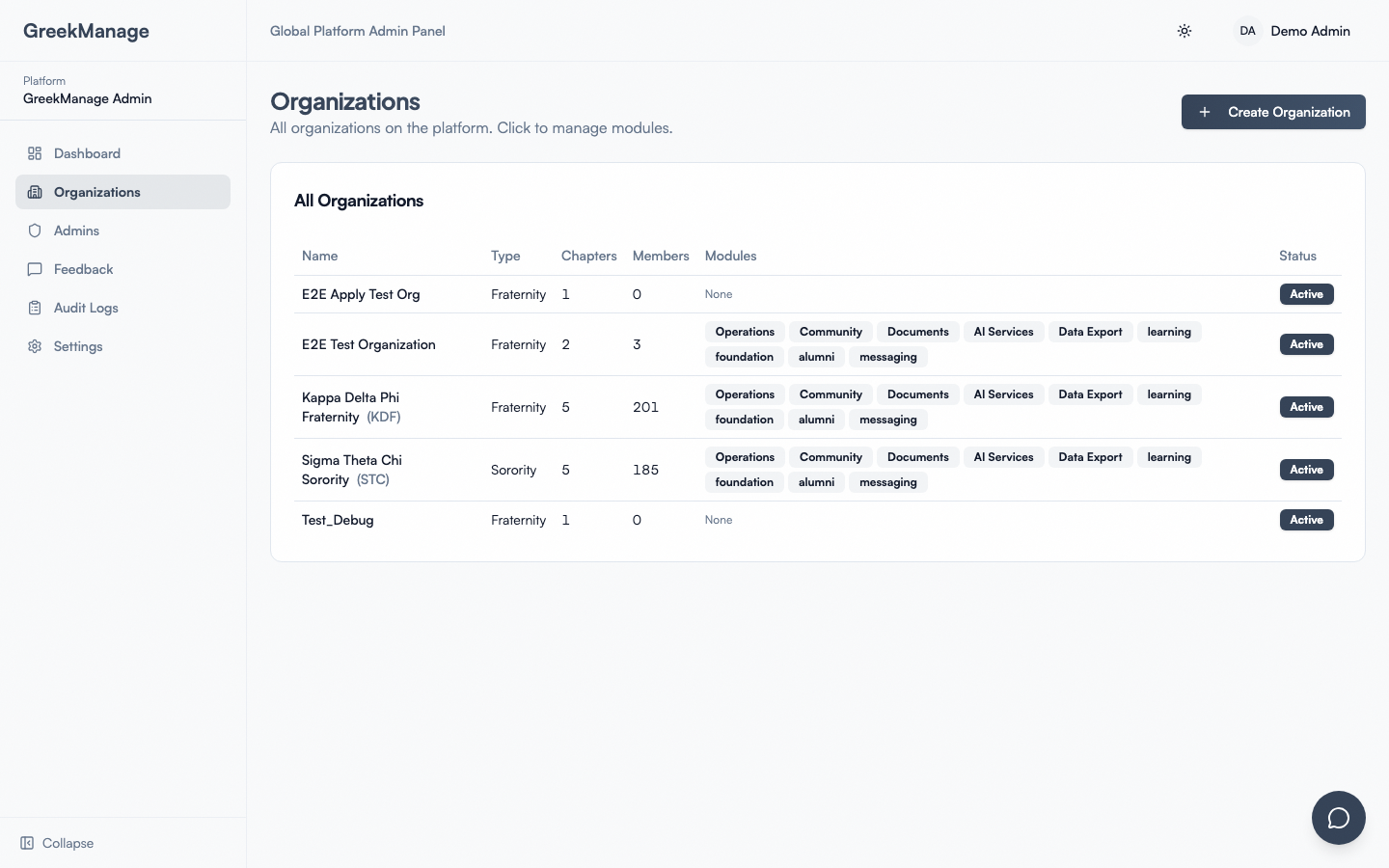Click the Create Organization button
The height and width of the screenshot is (868, 1389).
[x=1272, y=112]
